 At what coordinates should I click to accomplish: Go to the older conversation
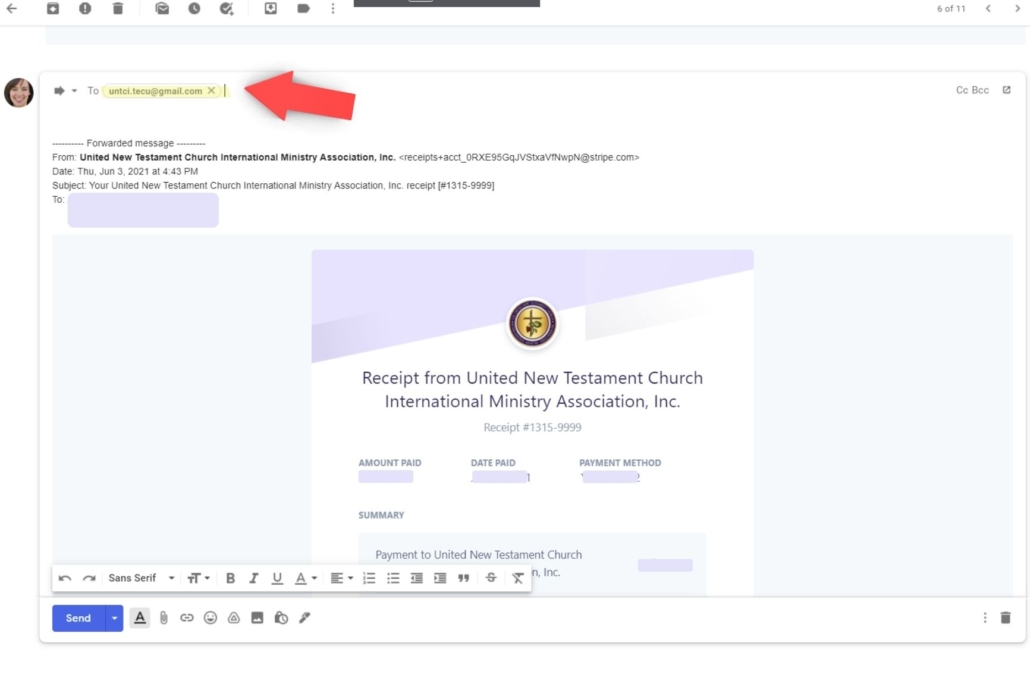[1018, 9]
